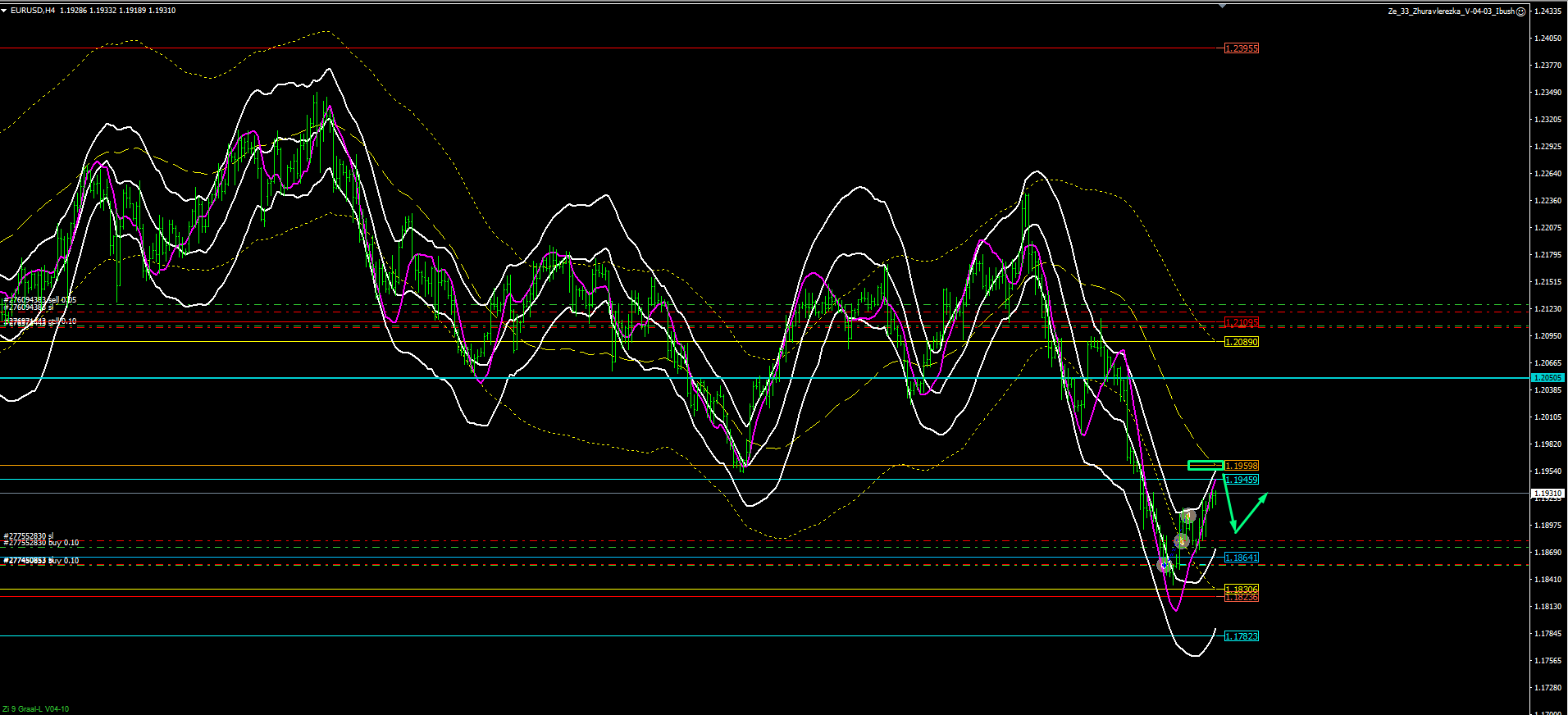Screen dimensions: 1568x715
Task: Click the 1.24050 price scale value
Action: pyautogui.click(x=1548, y=39)
